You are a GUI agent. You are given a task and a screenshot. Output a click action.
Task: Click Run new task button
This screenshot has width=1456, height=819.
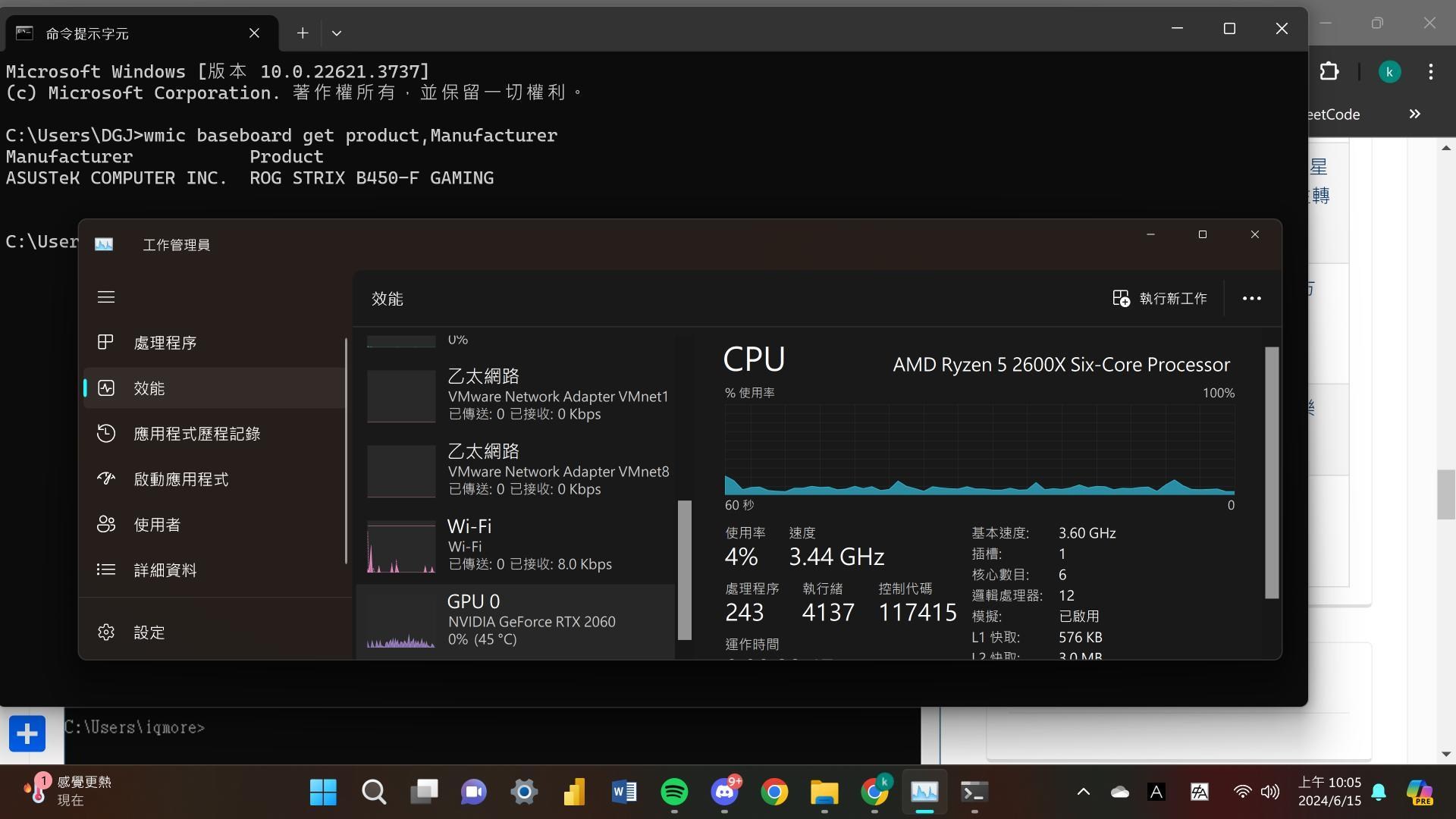pos(1159,299)
